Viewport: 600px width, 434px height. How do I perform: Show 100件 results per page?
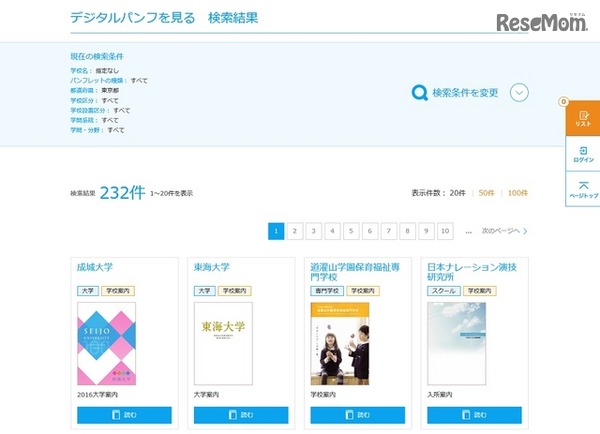pos(518,193)
